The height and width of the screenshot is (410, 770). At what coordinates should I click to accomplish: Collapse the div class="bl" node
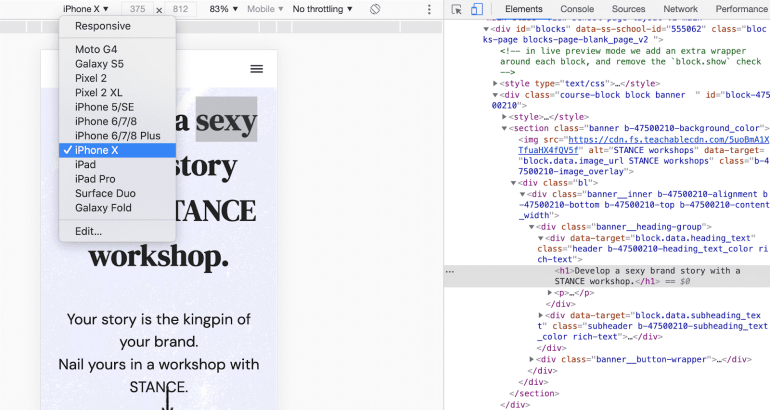(x=513, y=183)
